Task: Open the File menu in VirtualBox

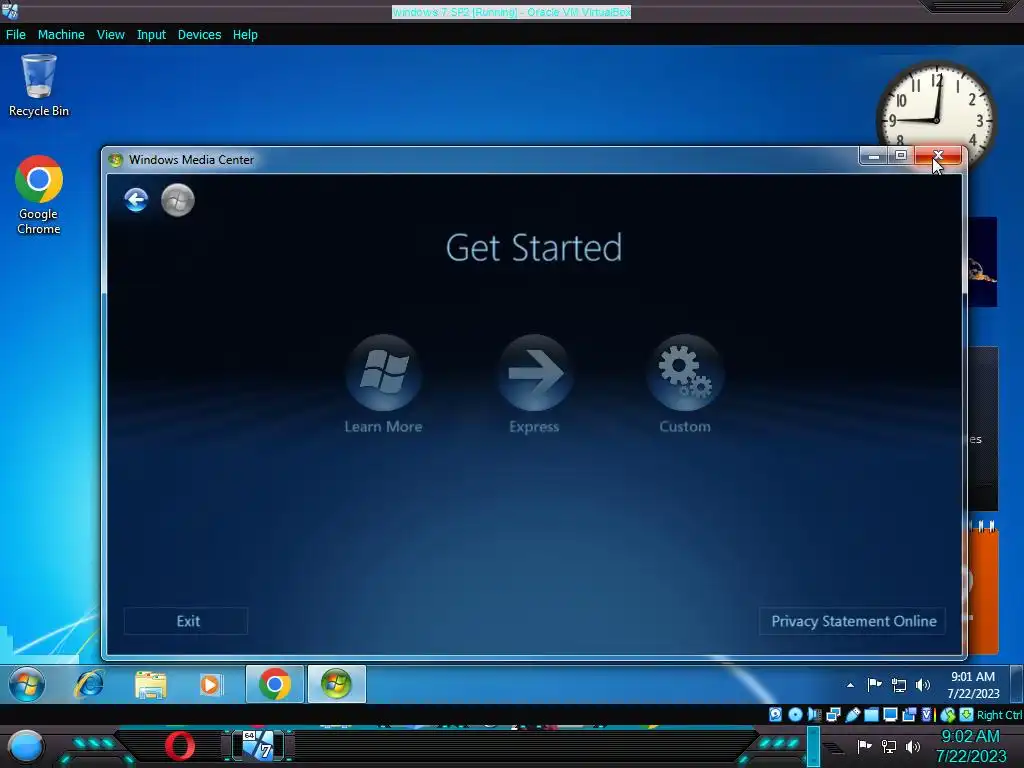Action: point(16,35)
